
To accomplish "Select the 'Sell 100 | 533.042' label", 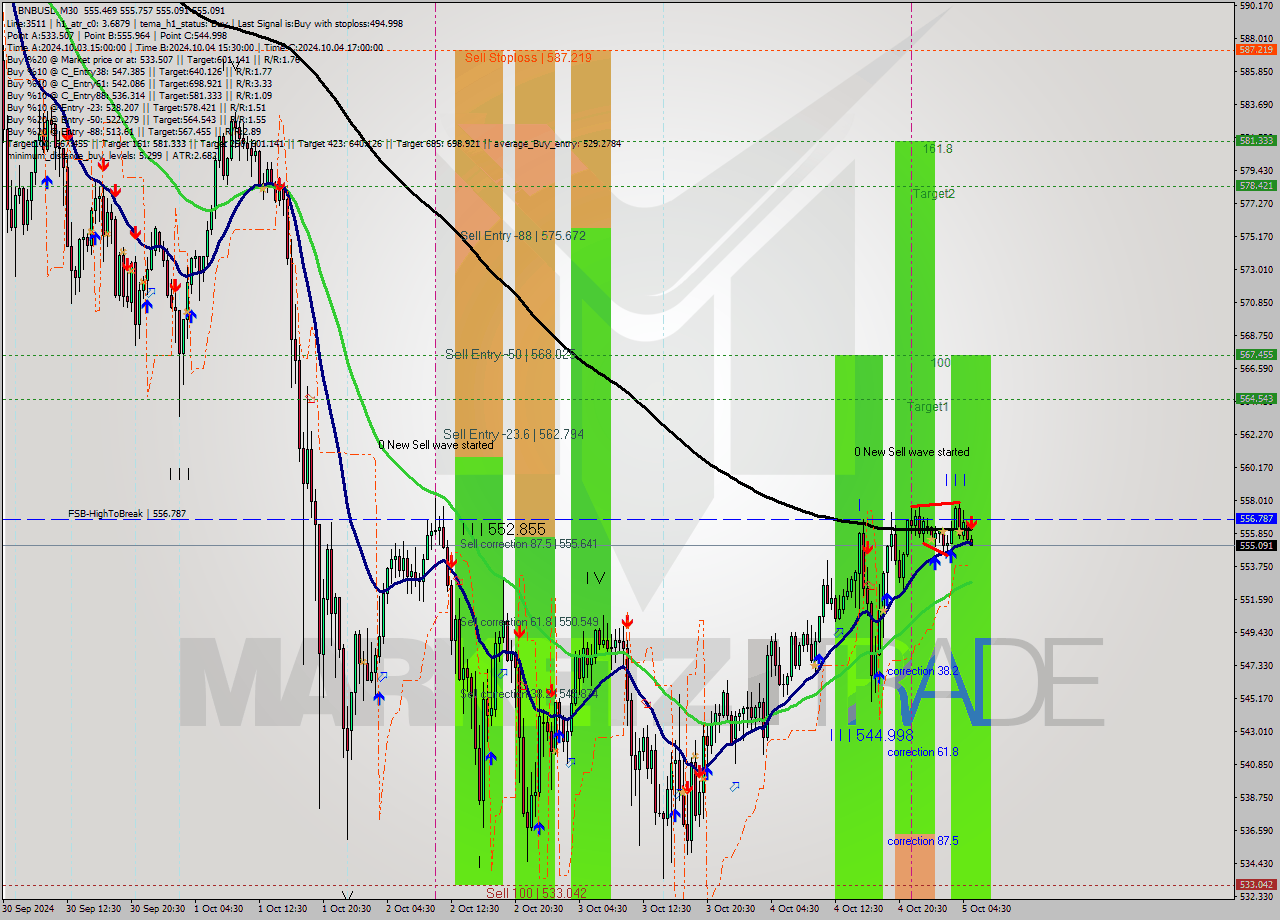I will [536, 893].
